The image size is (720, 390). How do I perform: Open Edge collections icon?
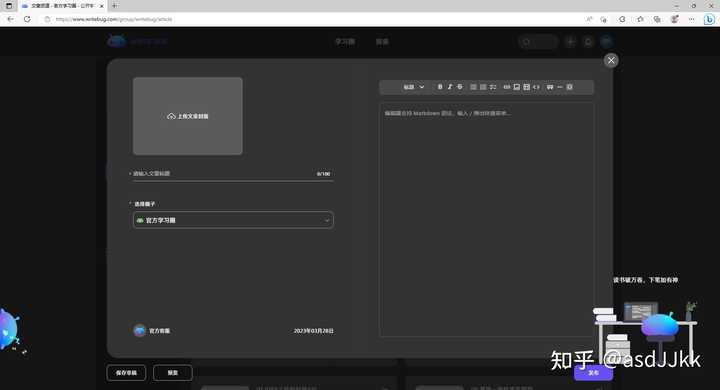(x=657, y=19)
